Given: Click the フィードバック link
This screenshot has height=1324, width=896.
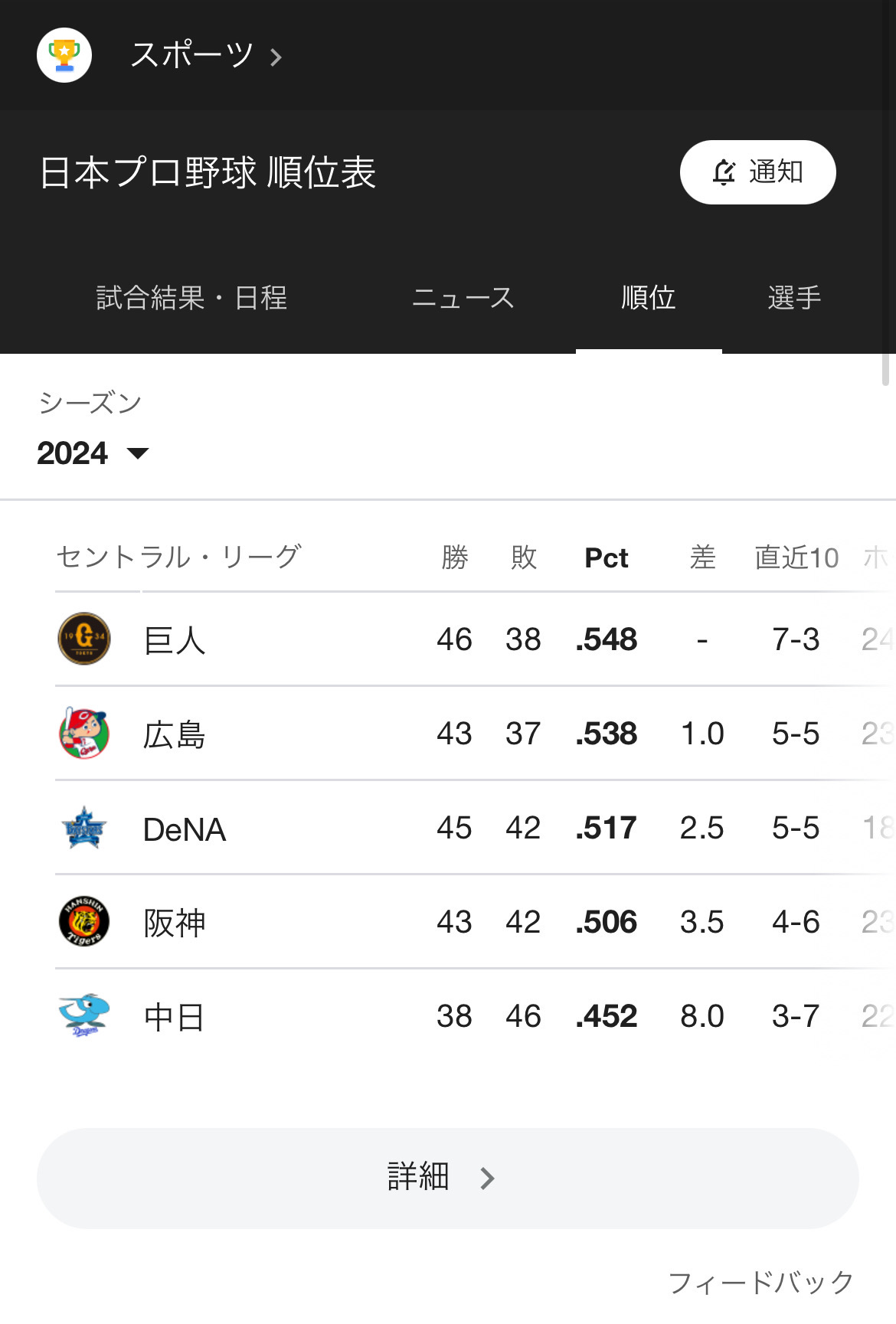Looking at the screenshot, I should [760, 1282].
